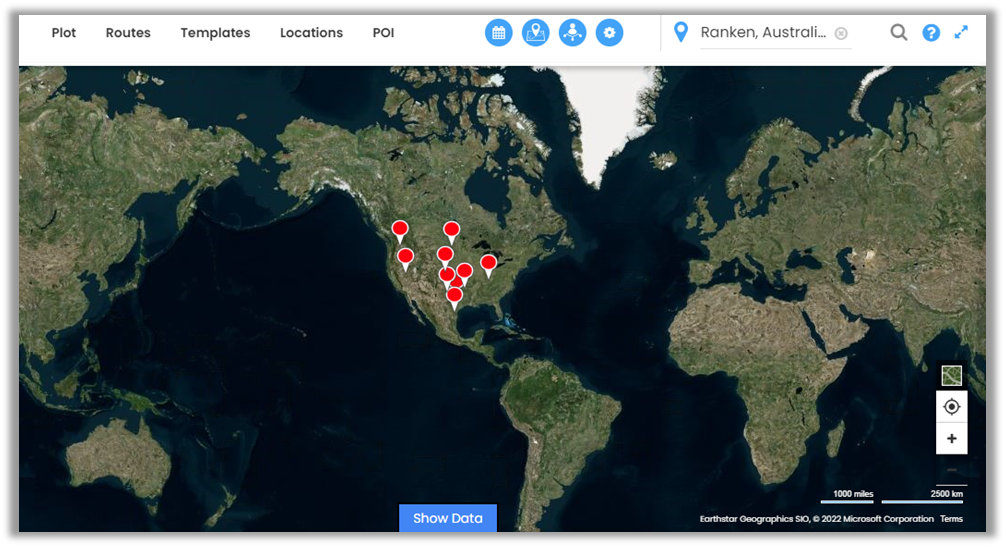
Task: Click the hierarchy/team network icon button
Action: tap(573, 33)
